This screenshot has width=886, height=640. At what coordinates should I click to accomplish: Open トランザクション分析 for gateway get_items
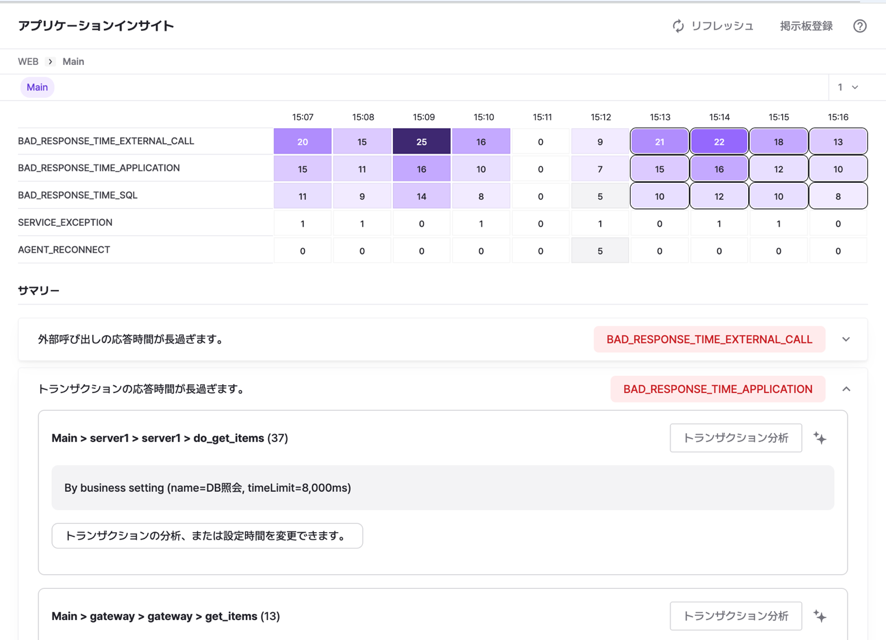(735, 616)
